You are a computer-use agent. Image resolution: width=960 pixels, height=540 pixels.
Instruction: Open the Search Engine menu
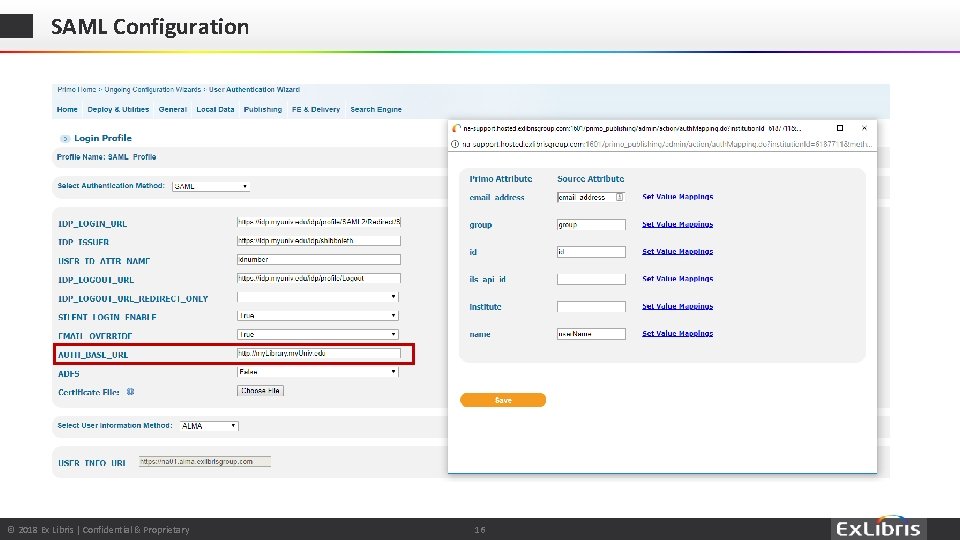(x=376, y=110)
